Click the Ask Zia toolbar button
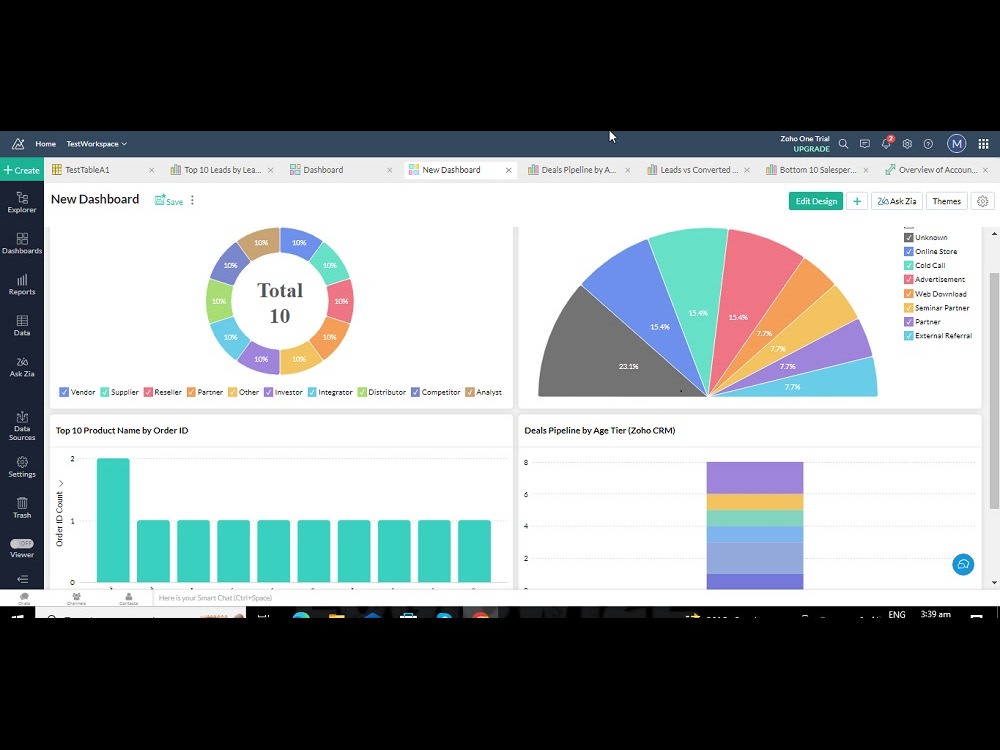Viewport: 1000px width, 750px height. [x=897, y=201]
